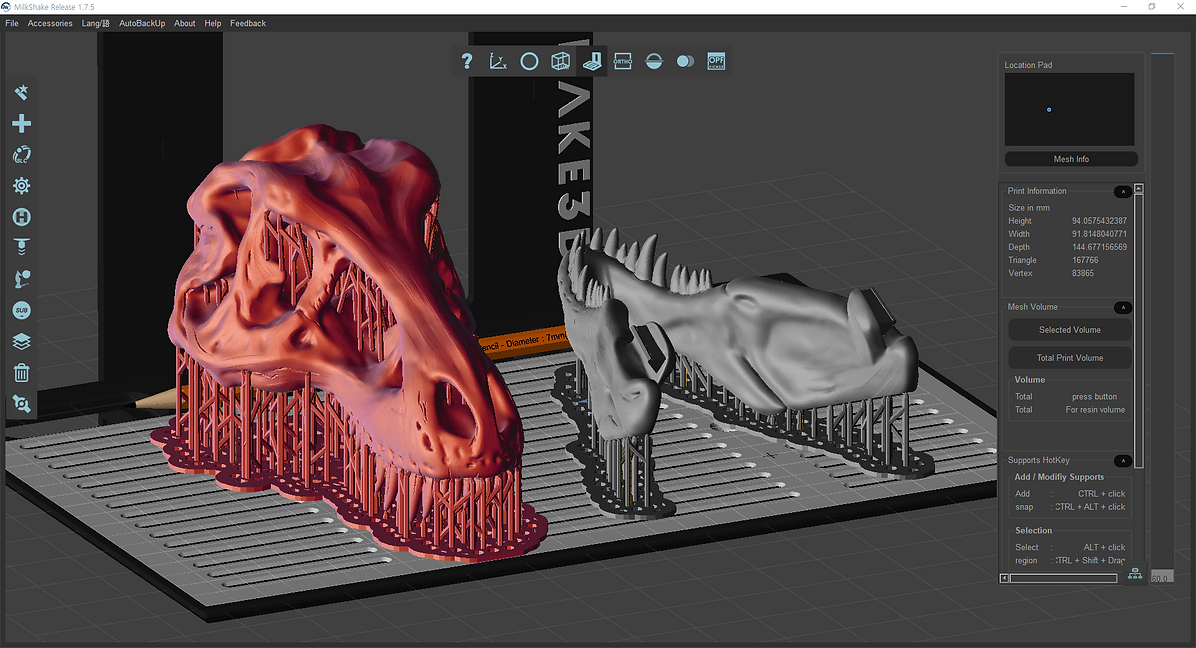
Task: Open the OPF viewer icon
Action: [x=716, y=61]
